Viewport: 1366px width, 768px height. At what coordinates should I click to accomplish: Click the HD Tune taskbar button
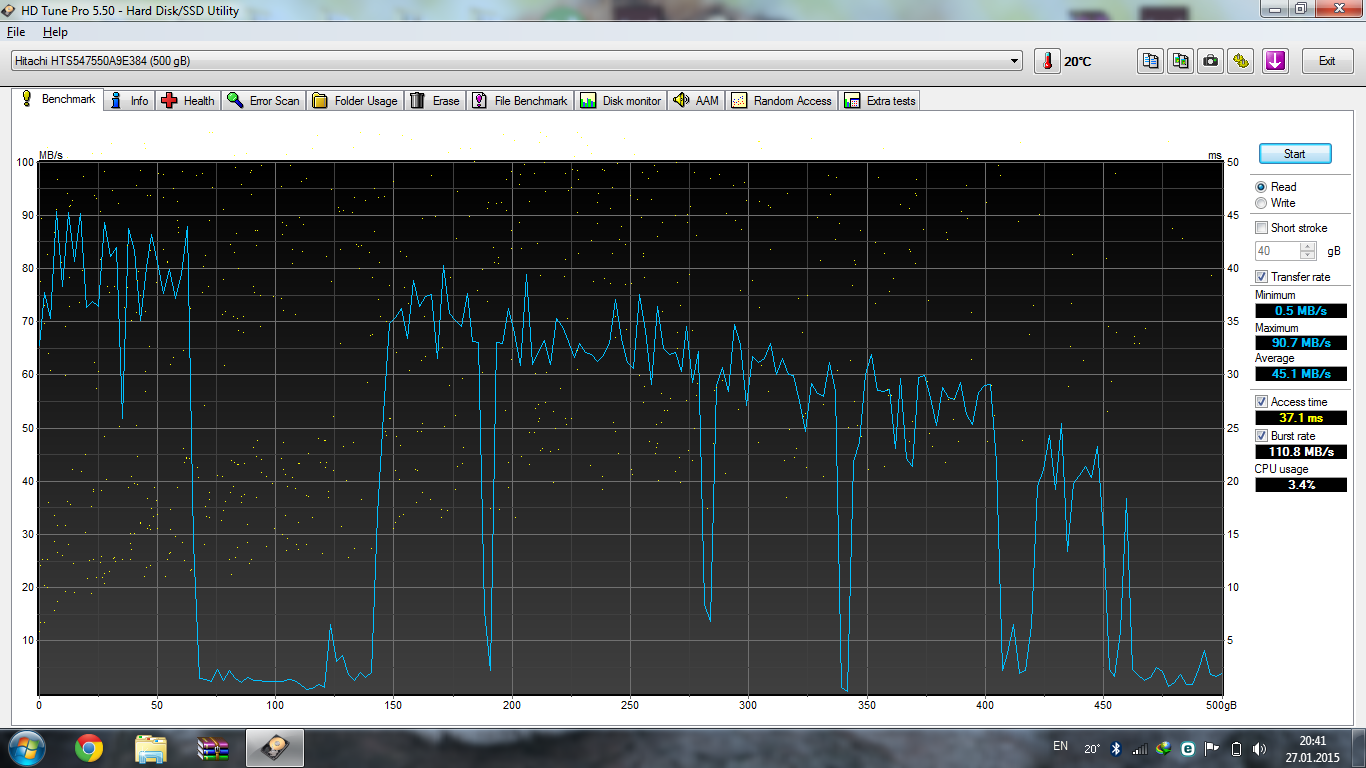(x=275, y=748)
